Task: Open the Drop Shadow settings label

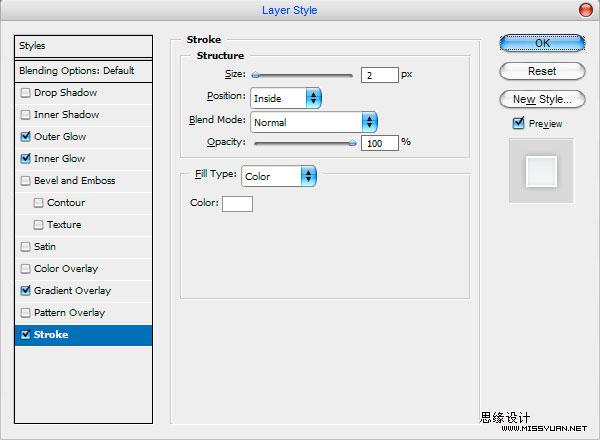Action: [x=65, y=93]
